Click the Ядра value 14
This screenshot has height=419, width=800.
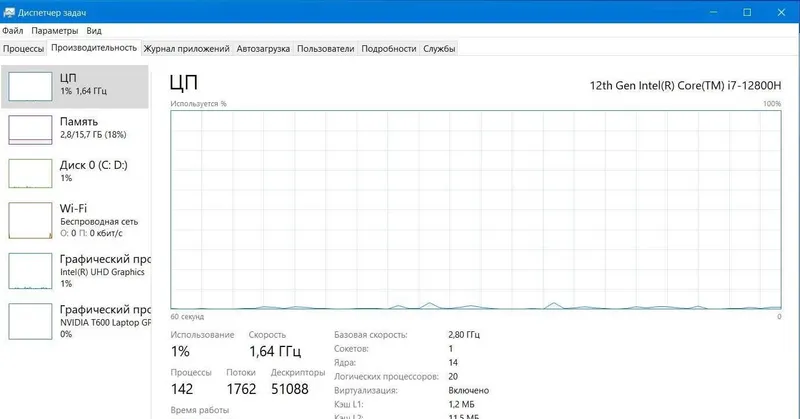(x=453, y=362)
